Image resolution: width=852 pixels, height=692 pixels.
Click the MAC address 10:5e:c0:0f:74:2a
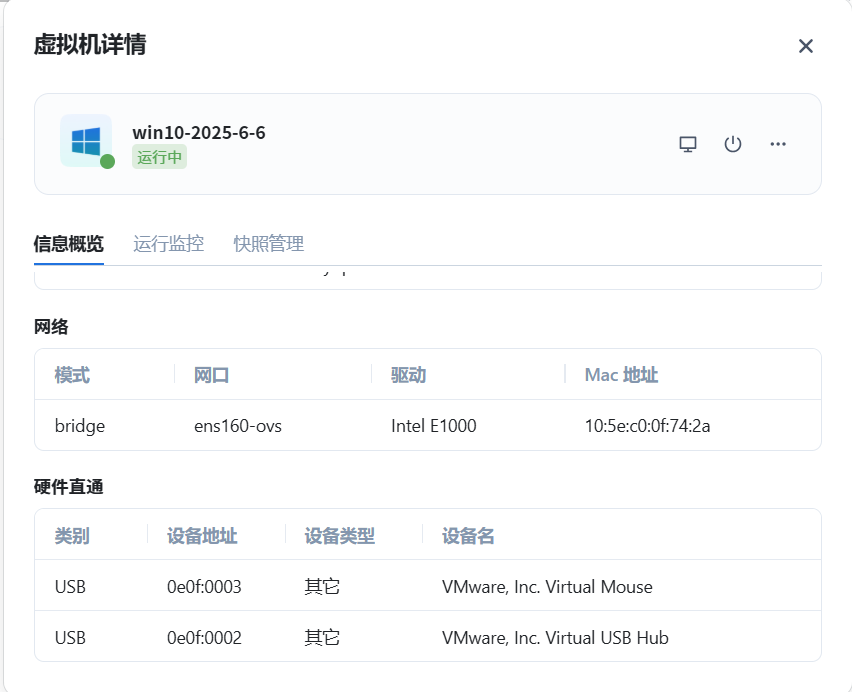647,426
